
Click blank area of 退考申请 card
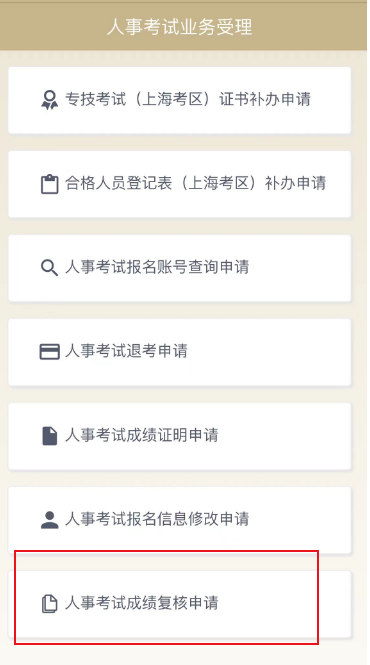coord(272,352)
